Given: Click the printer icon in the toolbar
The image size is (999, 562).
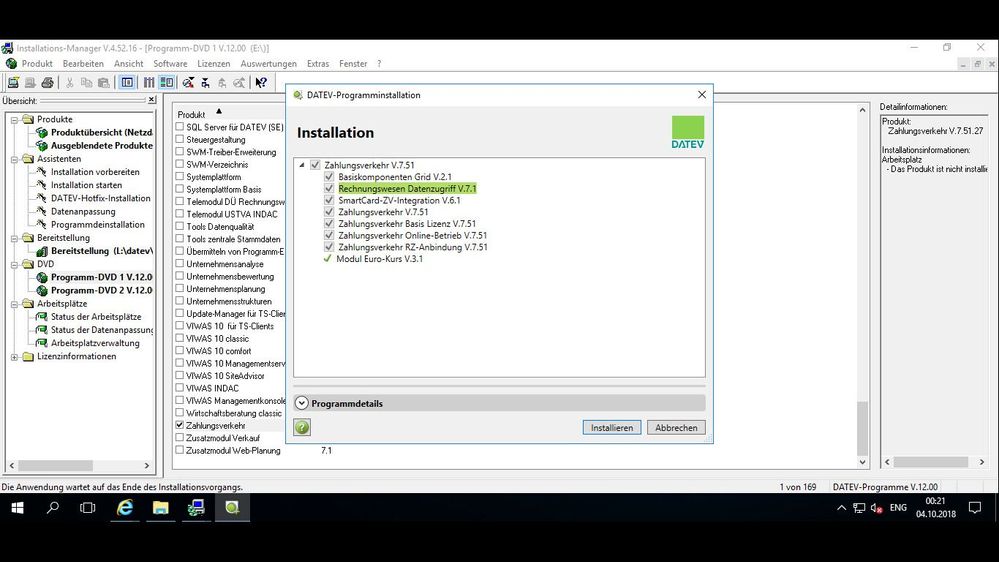Looking at the screenshot, I should [x=47, y=83].
